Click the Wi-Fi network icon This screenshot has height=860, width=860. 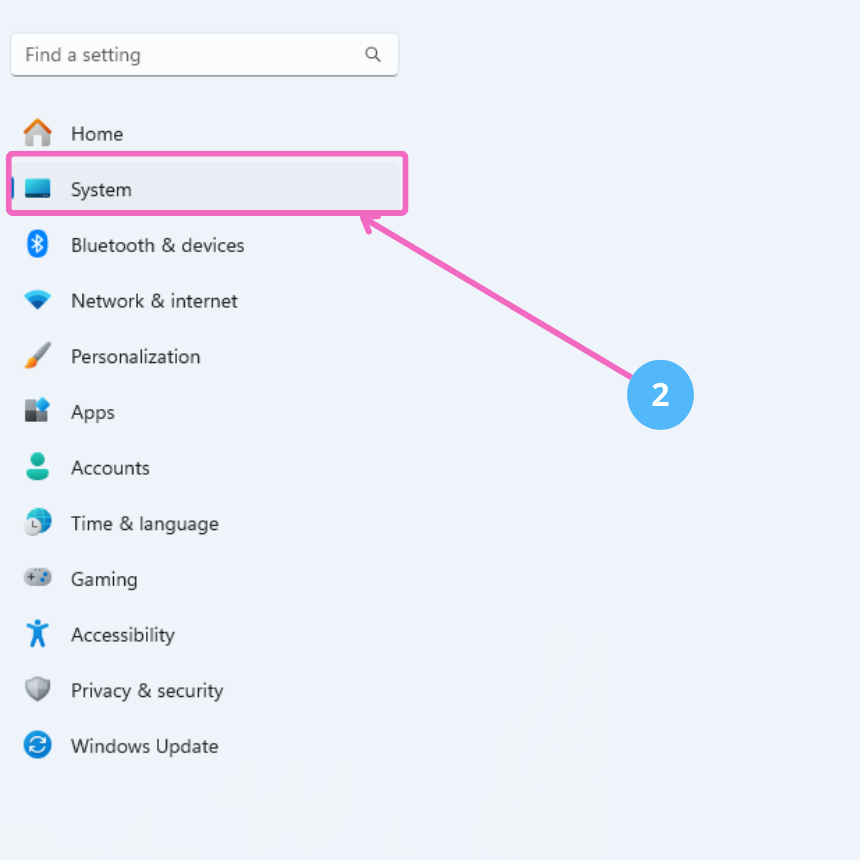(x=38, y=300)
